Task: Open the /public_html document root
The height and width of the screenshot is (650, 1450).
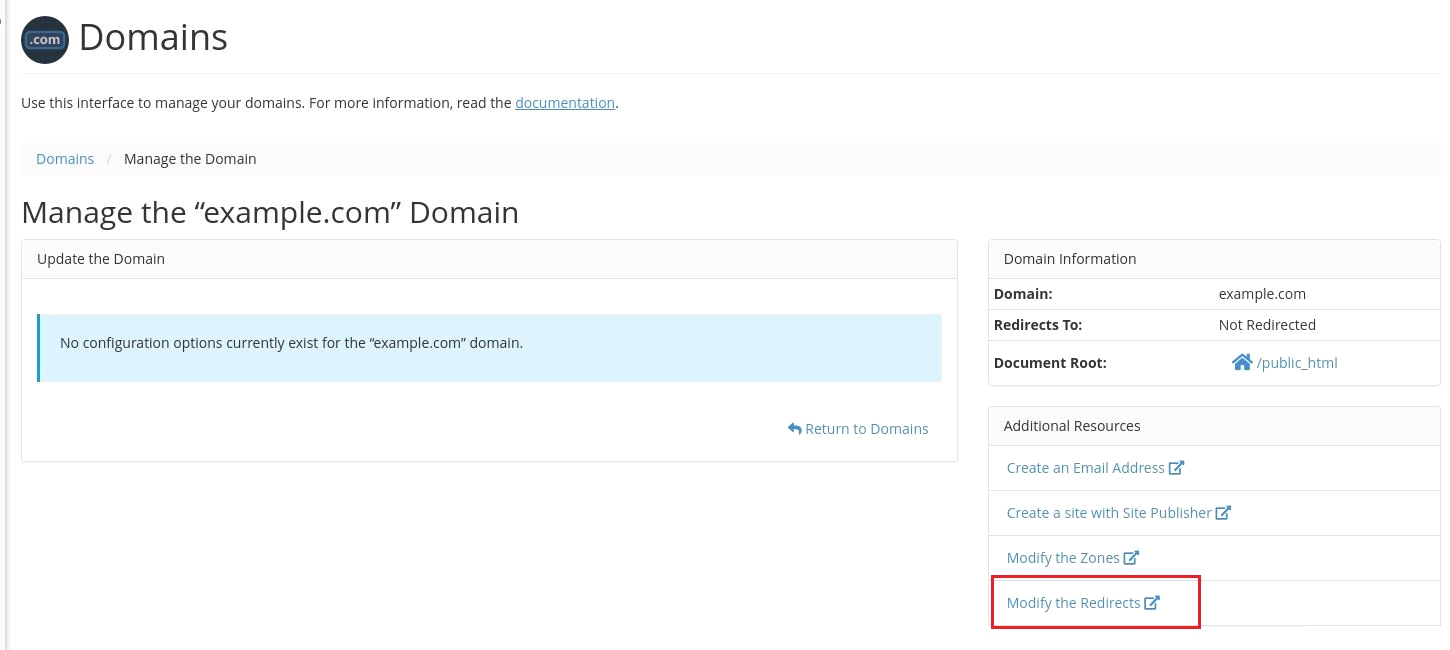Action: click(1297, 362)
